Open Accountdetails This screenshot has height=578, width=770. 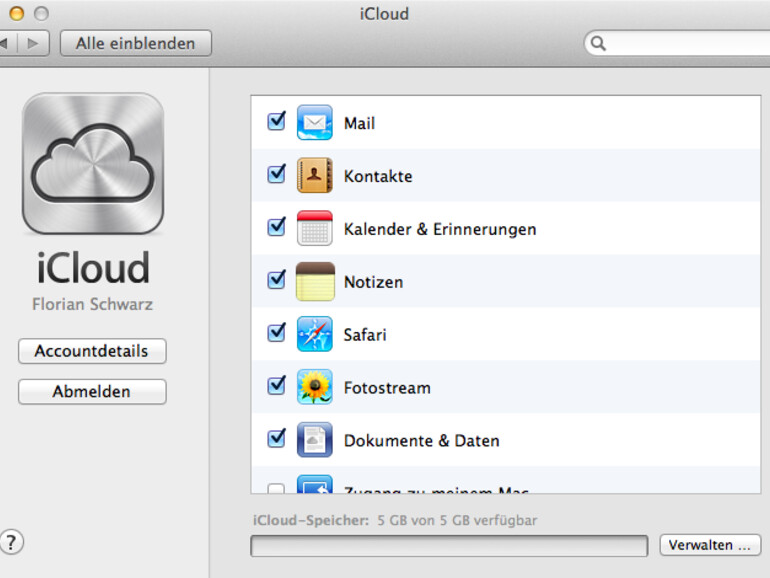point(92,351)
